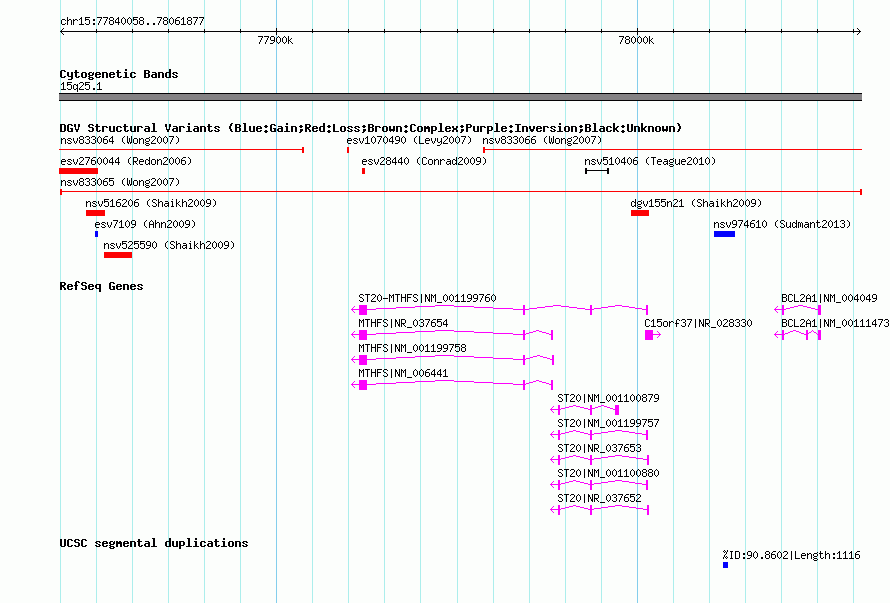Click UCSC segmental duplications track title
The width and height of the screenshot is (890, 603).
tap(154, 543)
